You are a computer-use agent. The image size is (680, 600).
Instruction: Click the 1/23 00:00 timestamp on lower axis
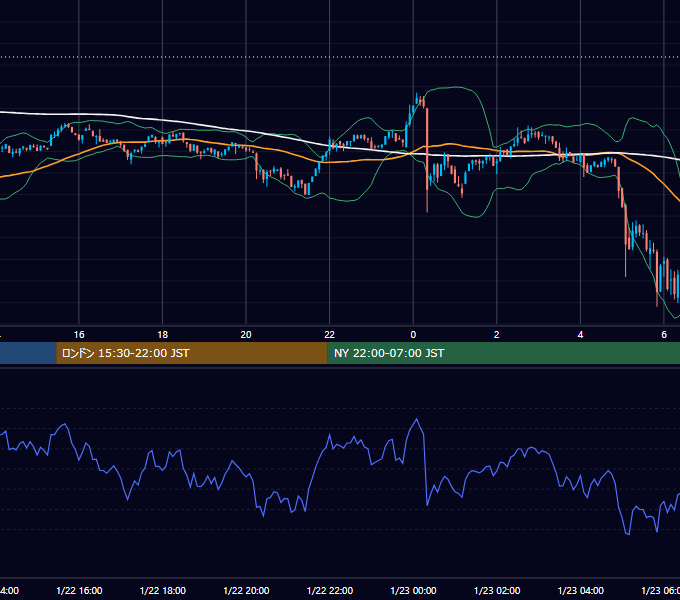[413, 590]
